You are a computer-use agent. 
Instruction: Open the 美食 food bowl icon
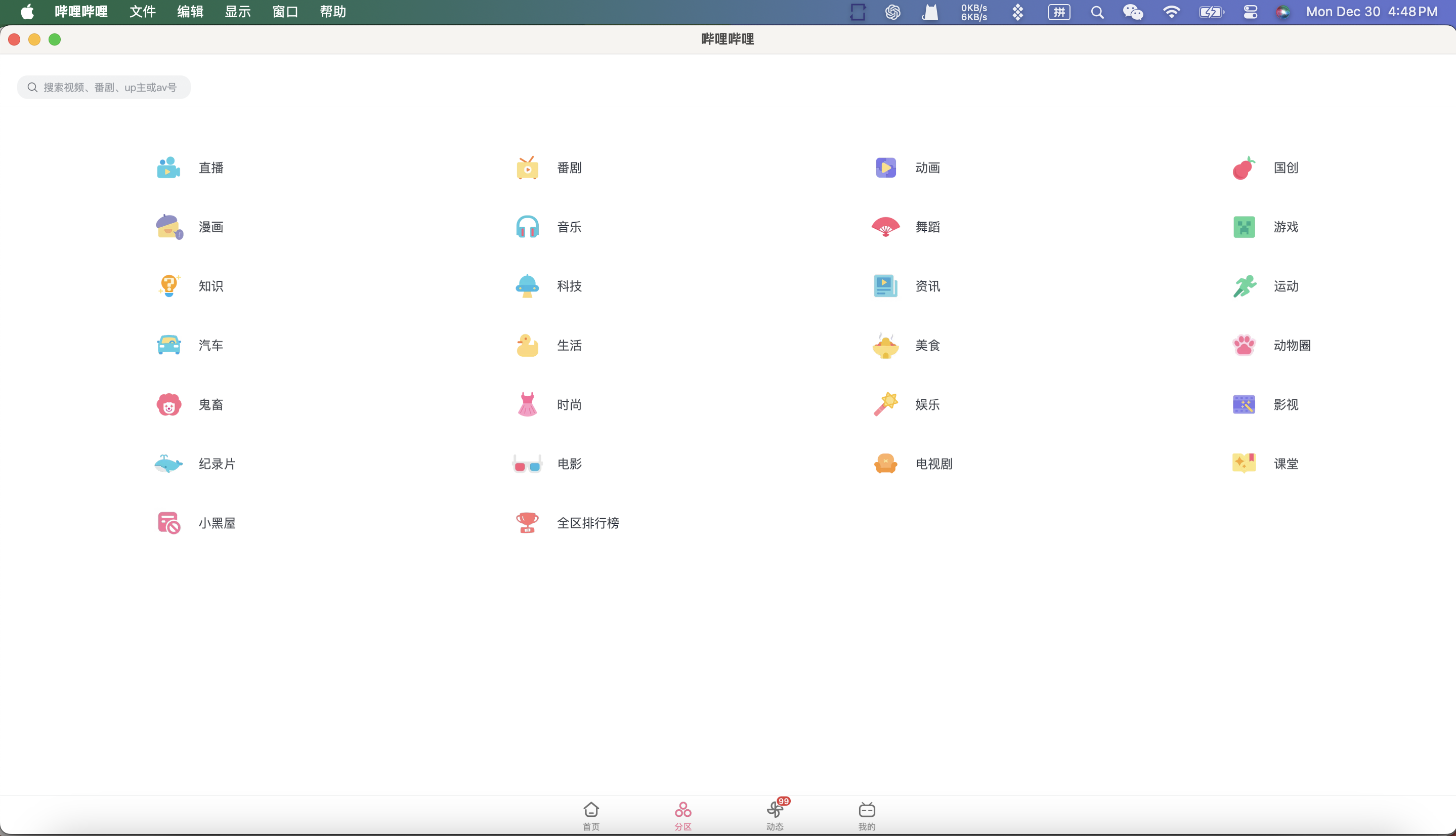(885, 345)
